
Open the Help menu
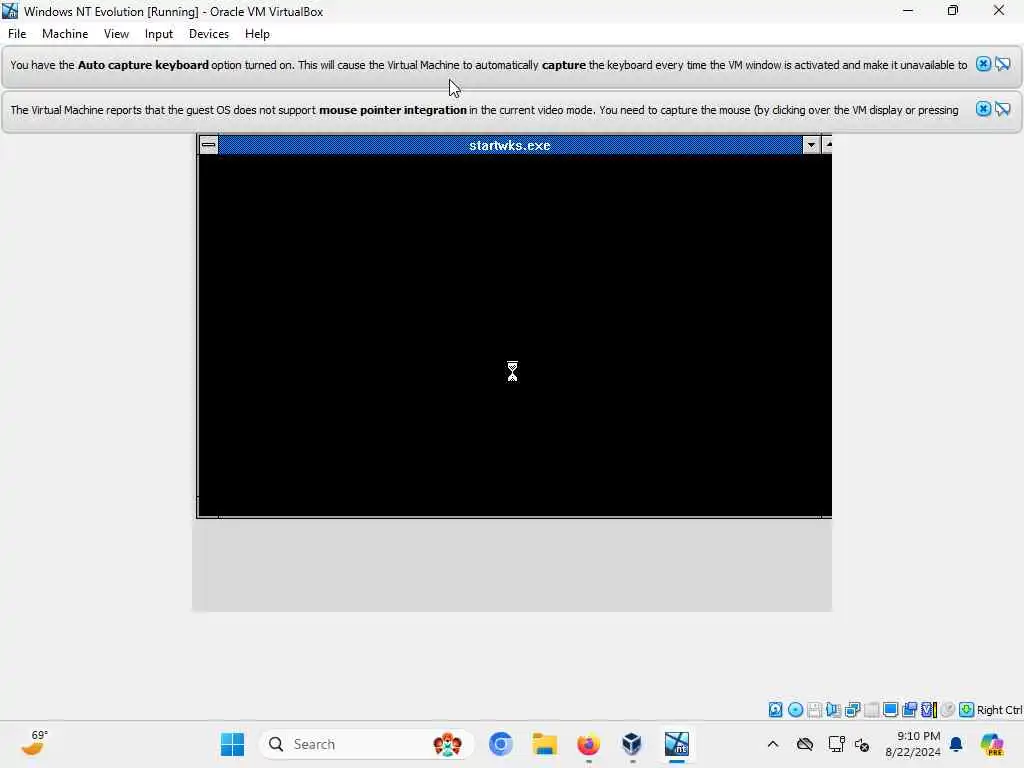coord(257,34)
